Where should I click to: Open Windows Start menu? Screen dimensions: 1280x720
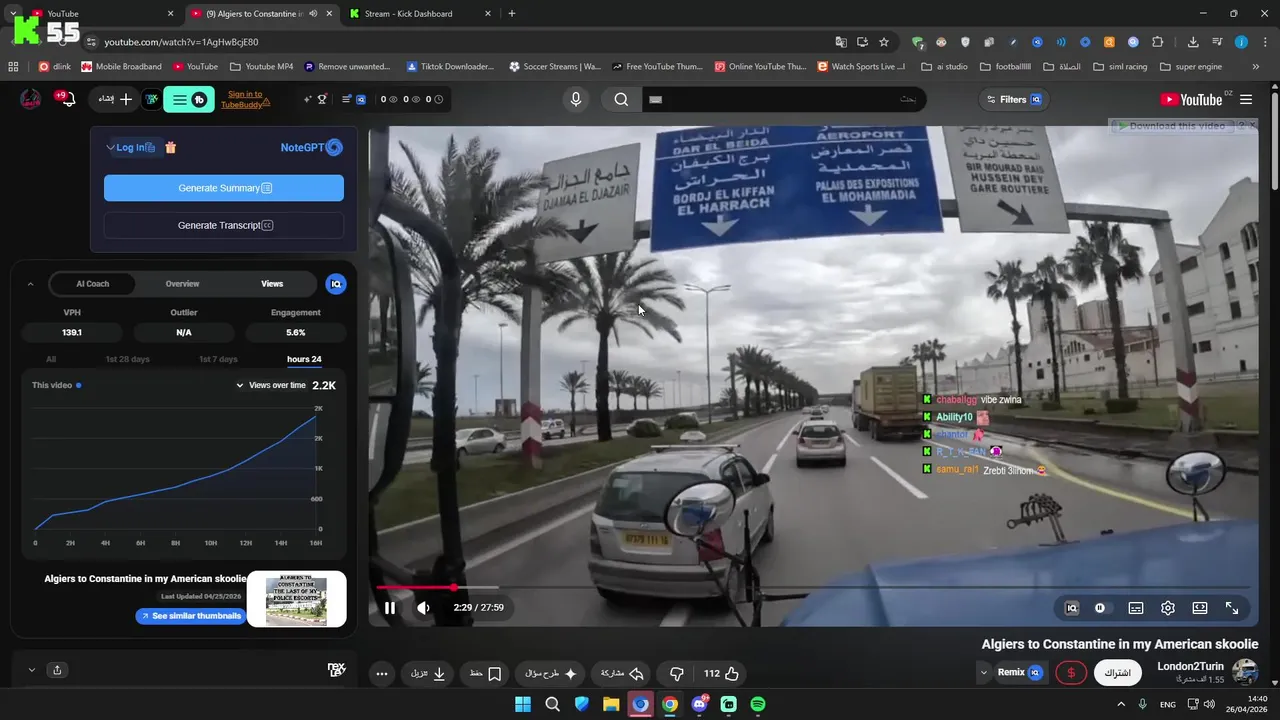pyautogui.click(x=523, y=704)
